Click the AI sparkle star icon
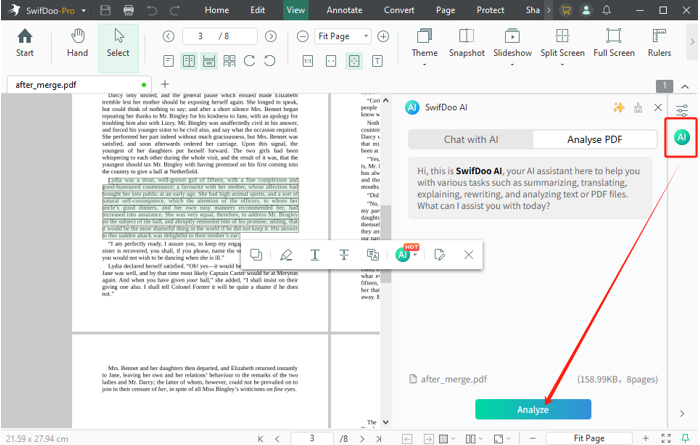Viewport: 700px width, 445px height. point(619,107)
